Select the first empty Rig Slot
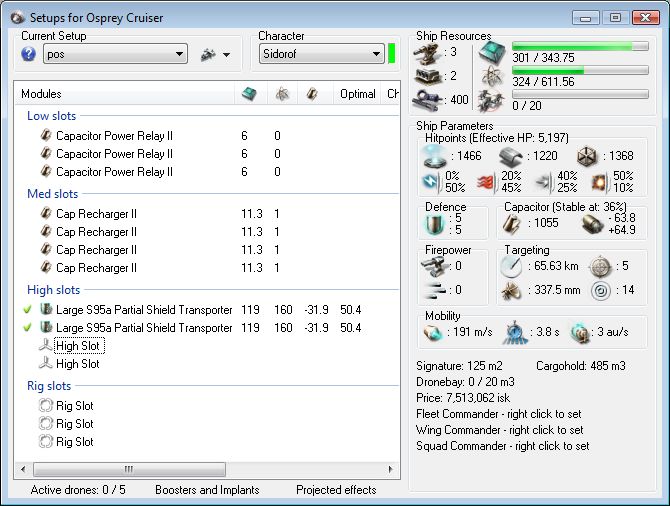Viewport: 670px width, 506px height. point(74,406)
